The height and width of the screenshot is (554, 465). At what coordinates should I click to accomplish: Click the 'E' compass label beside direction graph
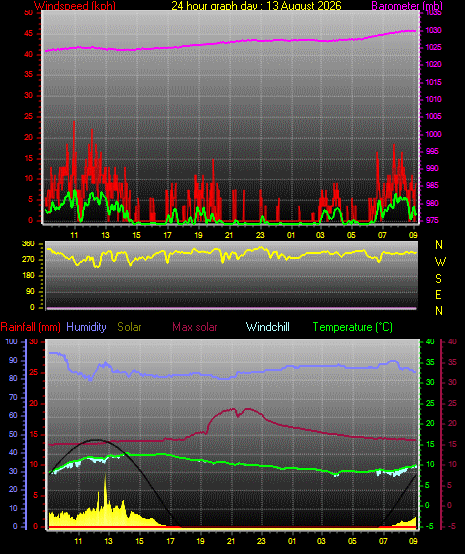point(438,295)
